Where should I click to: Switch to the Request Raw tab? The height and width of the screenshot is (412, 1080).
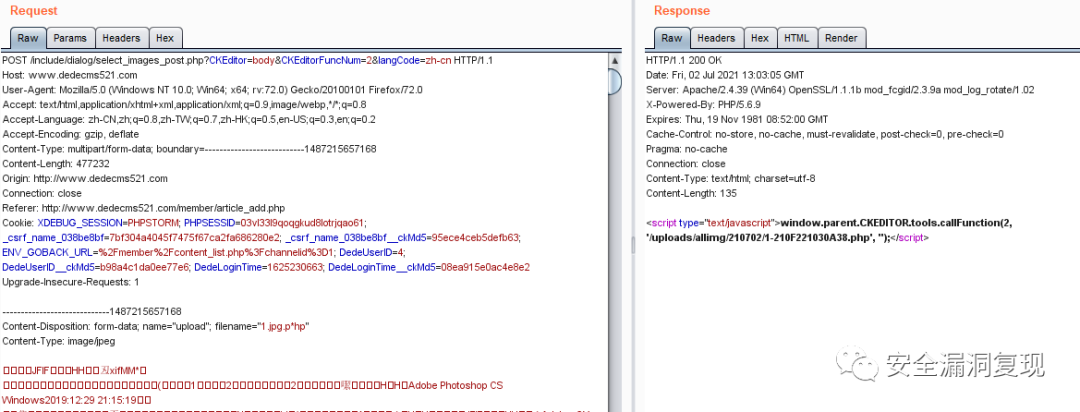click(x=28, y=38)
